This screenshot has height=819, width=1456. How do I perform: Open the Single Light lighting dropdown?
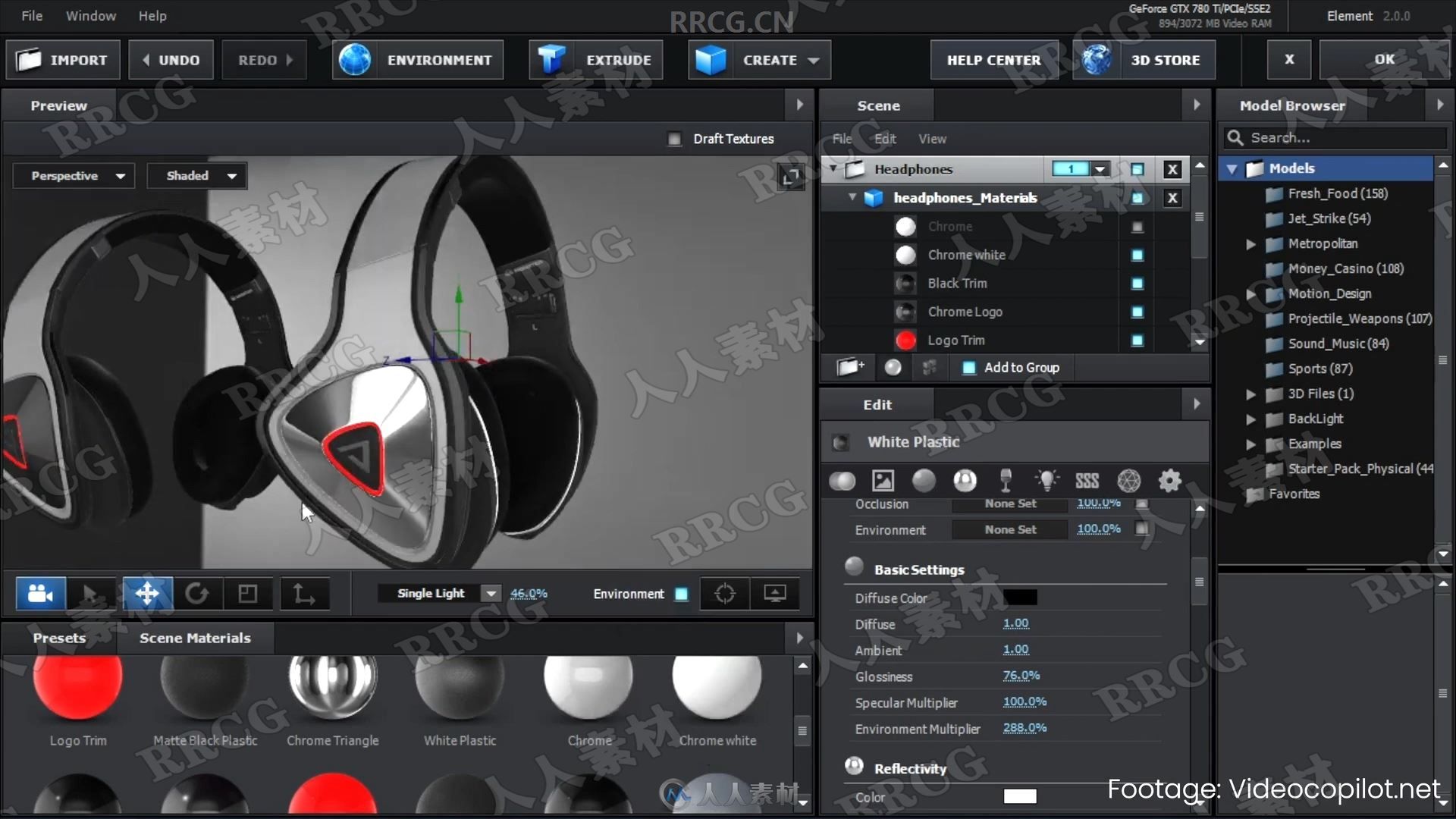pyautogui.click(x=440, y=594)
